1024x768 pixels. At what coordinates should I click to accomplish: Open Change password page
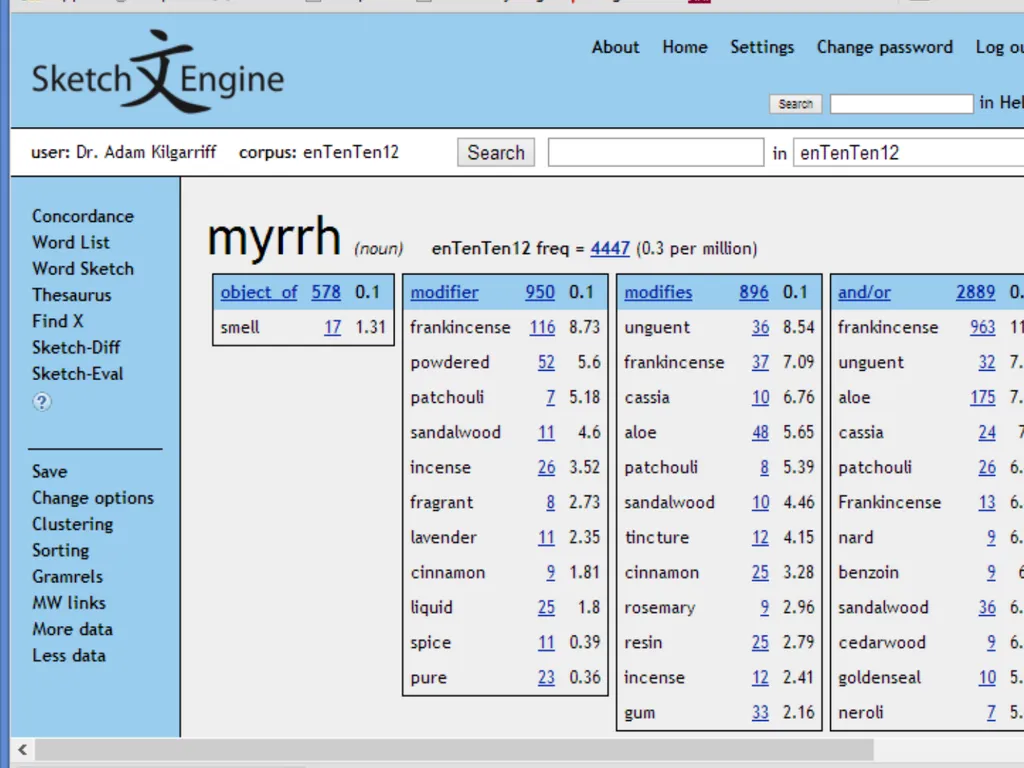(884, 47)
